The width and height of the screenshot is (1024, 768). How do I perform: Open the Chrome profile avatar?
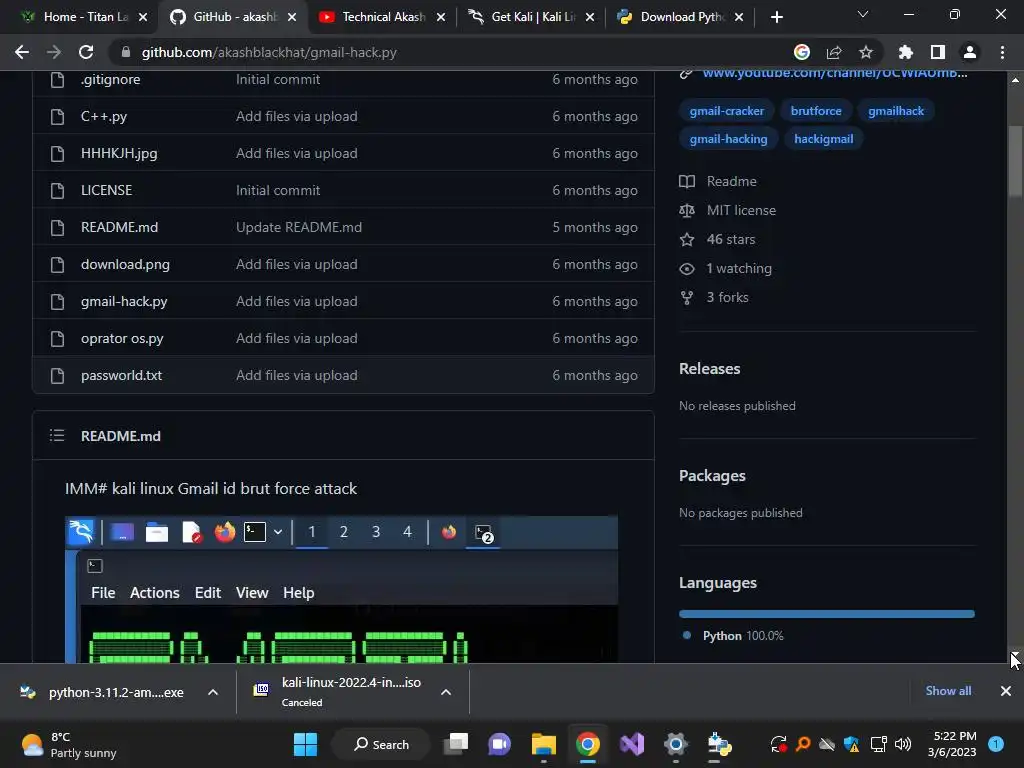point(970,52)
